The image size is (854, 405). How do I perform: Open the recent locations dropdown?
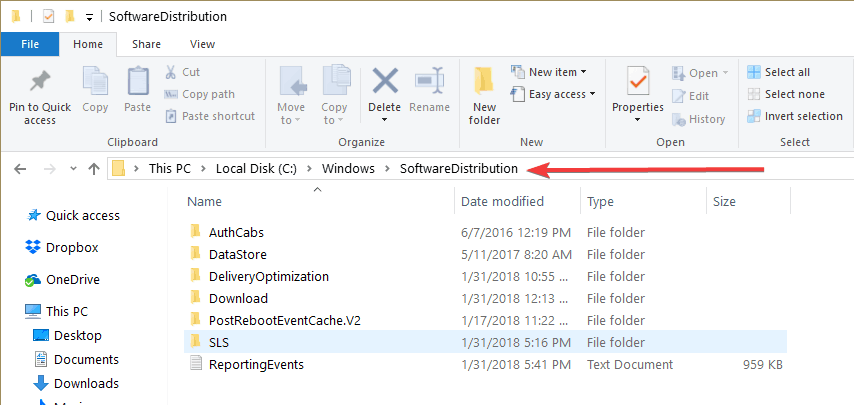74,169
